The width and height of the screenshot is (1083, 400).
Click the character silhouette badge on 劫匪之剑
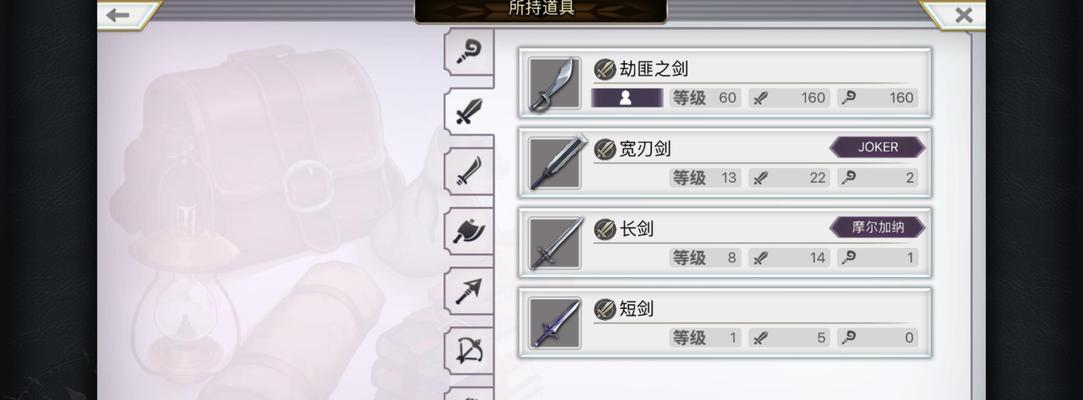point(626,98)
